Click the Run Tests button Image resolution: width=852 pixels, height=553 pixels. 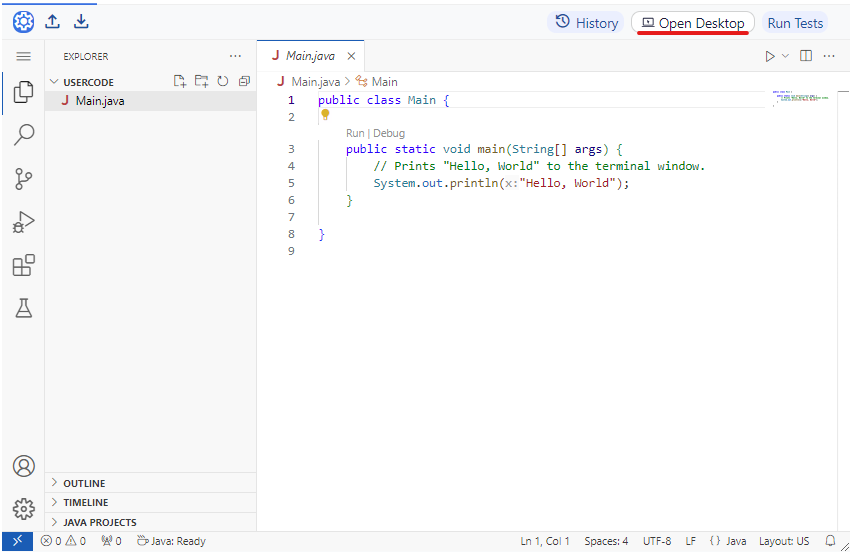tap(795, 23)
